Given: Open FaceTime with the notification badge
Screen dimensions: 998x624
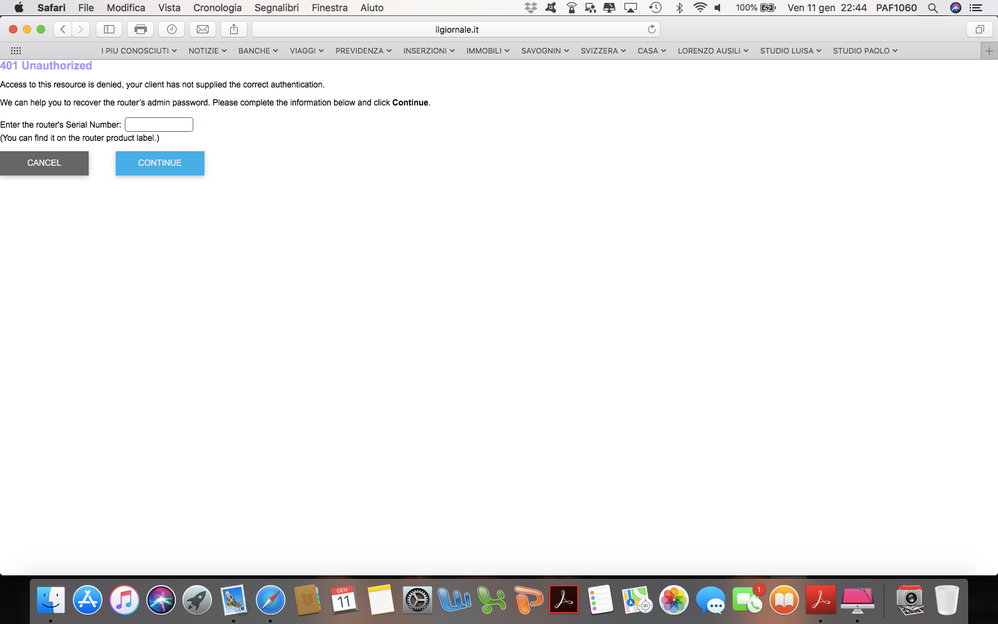Looking at the screenshot, I should click(x=747, y=600).
